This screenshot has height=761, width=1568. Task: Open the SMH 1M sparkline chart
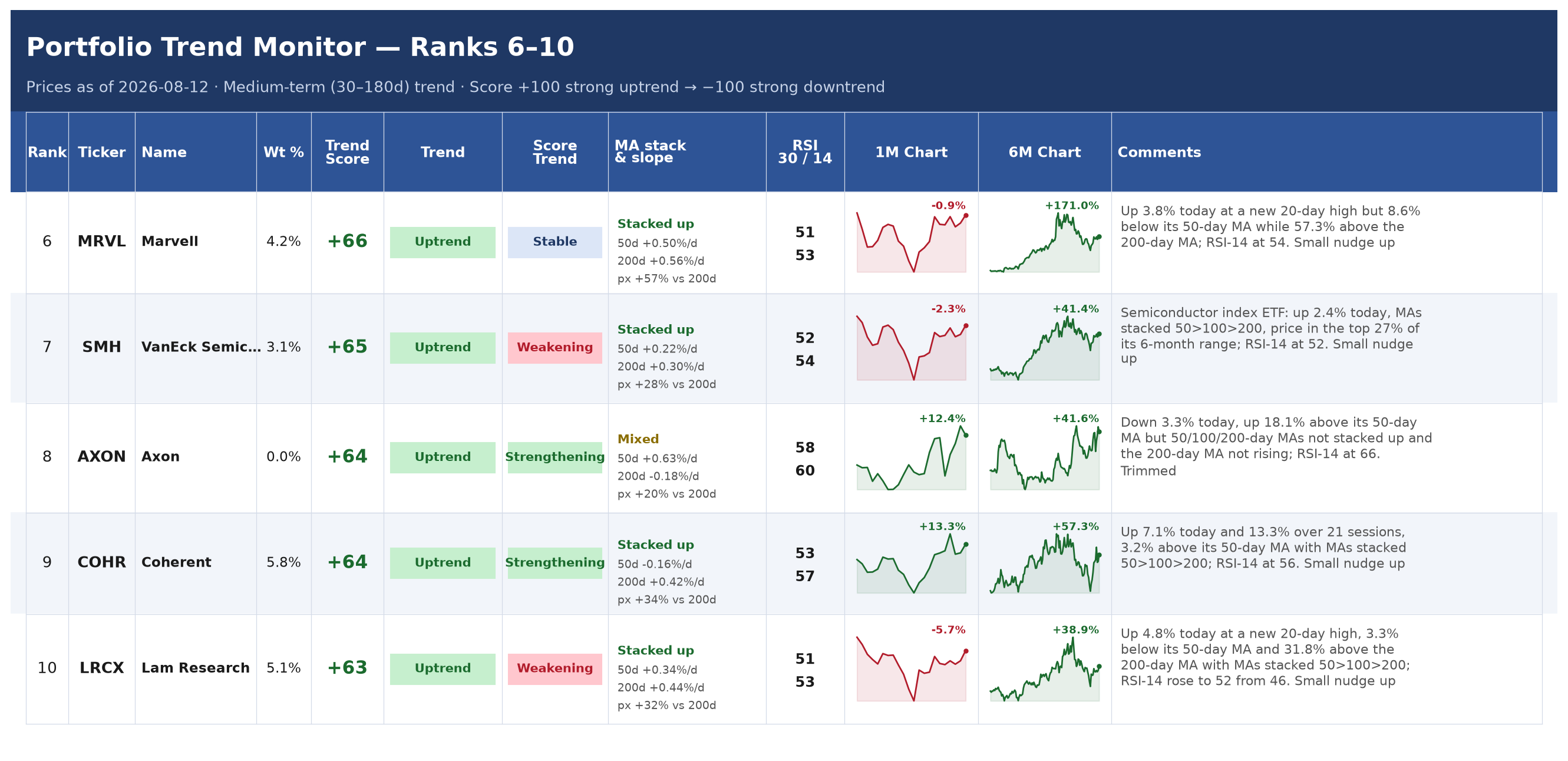click(911, 348)
